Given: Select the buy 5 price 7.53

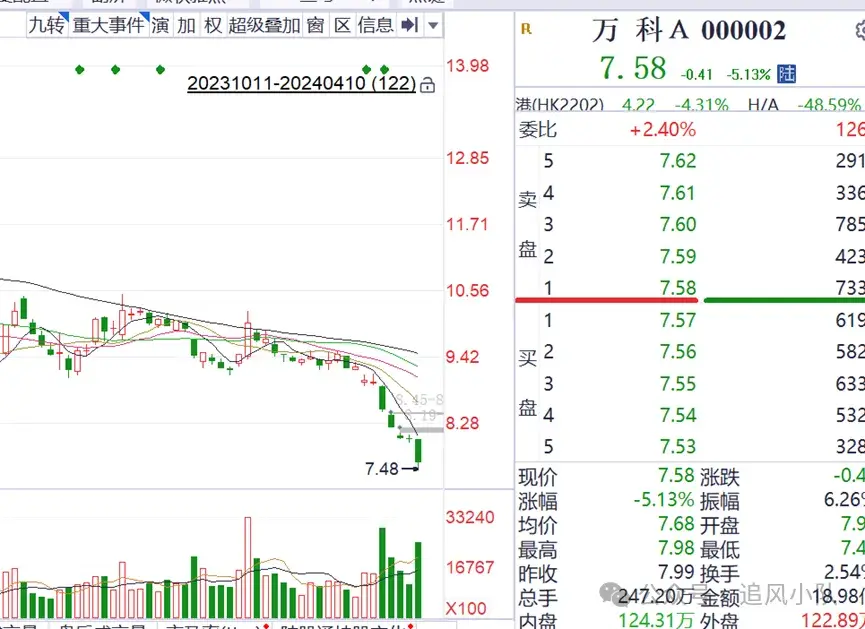Looking at the screenshot, I should coord(678,446).
